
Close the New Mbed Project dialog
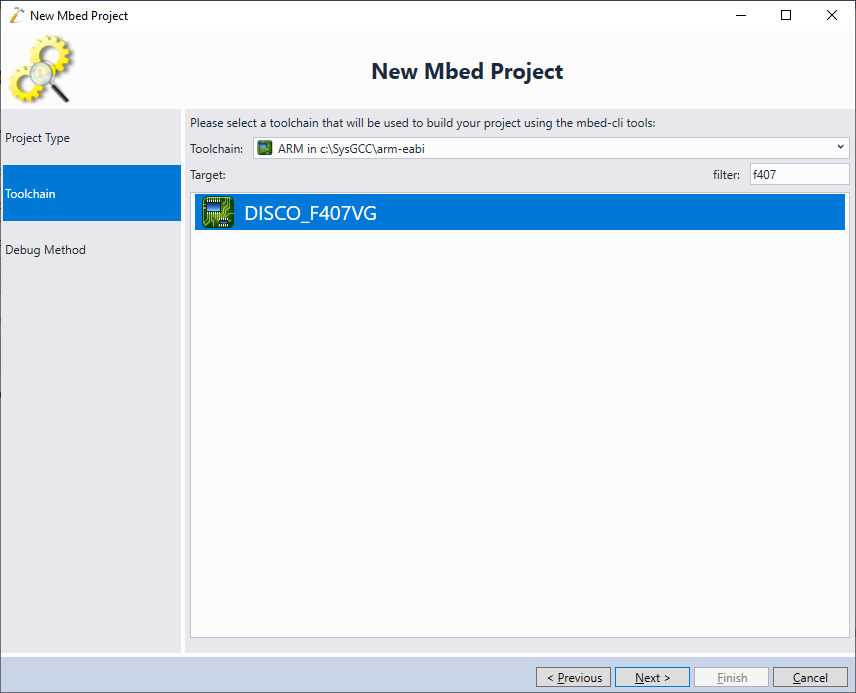pyautogui.click(x=831, y=15)
